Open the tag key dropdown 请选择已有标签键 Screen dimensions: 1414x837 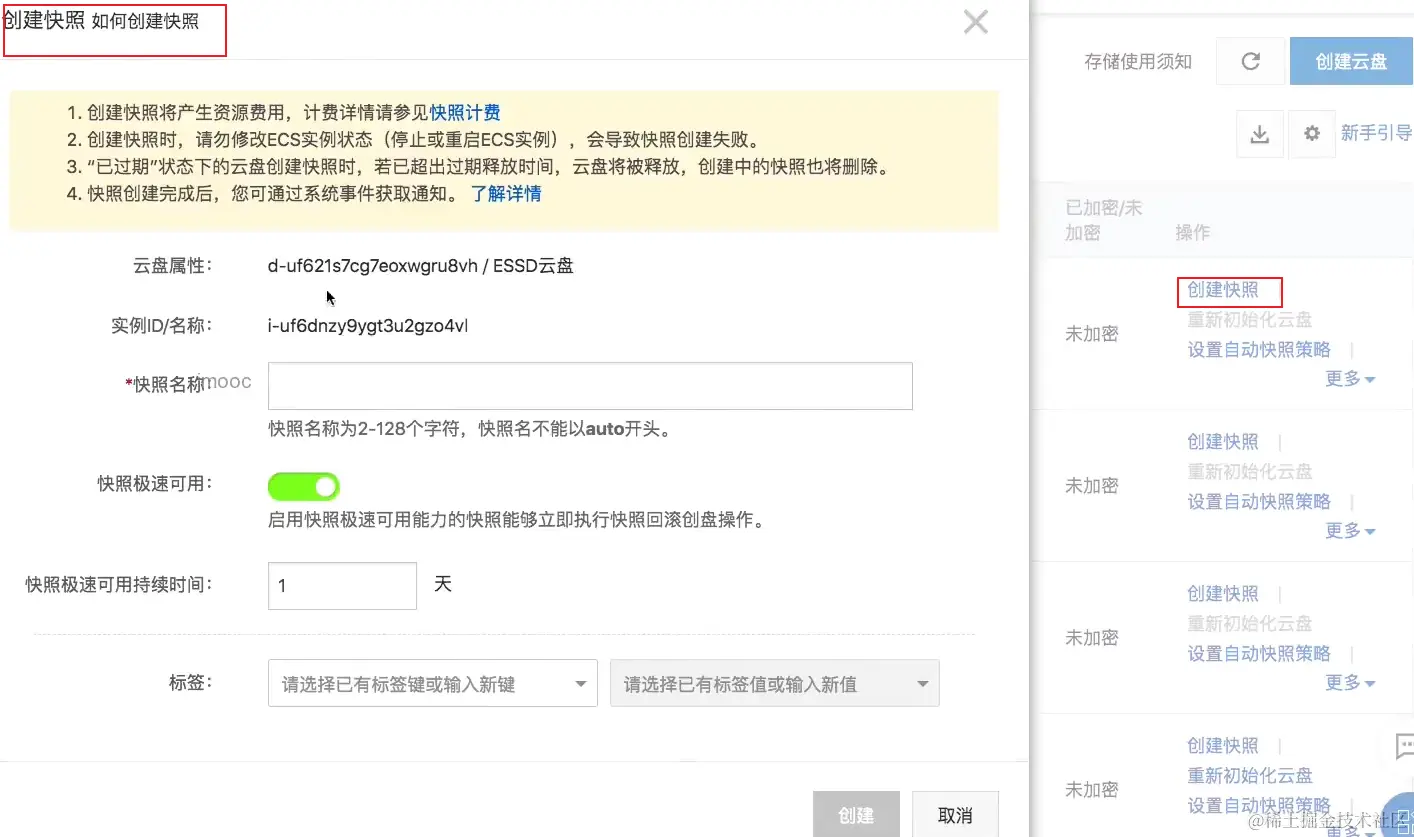tap(432, 683)
